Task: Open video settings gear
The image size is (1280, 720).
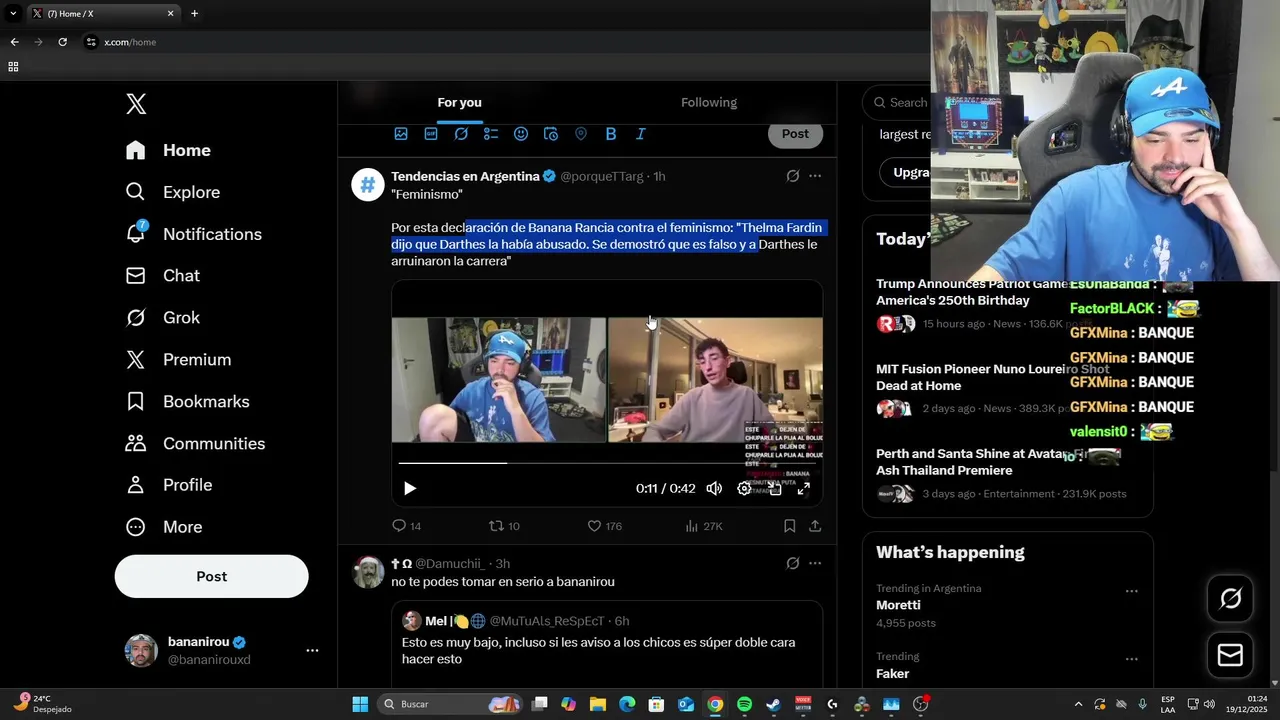Action: [x=744, y=488]
